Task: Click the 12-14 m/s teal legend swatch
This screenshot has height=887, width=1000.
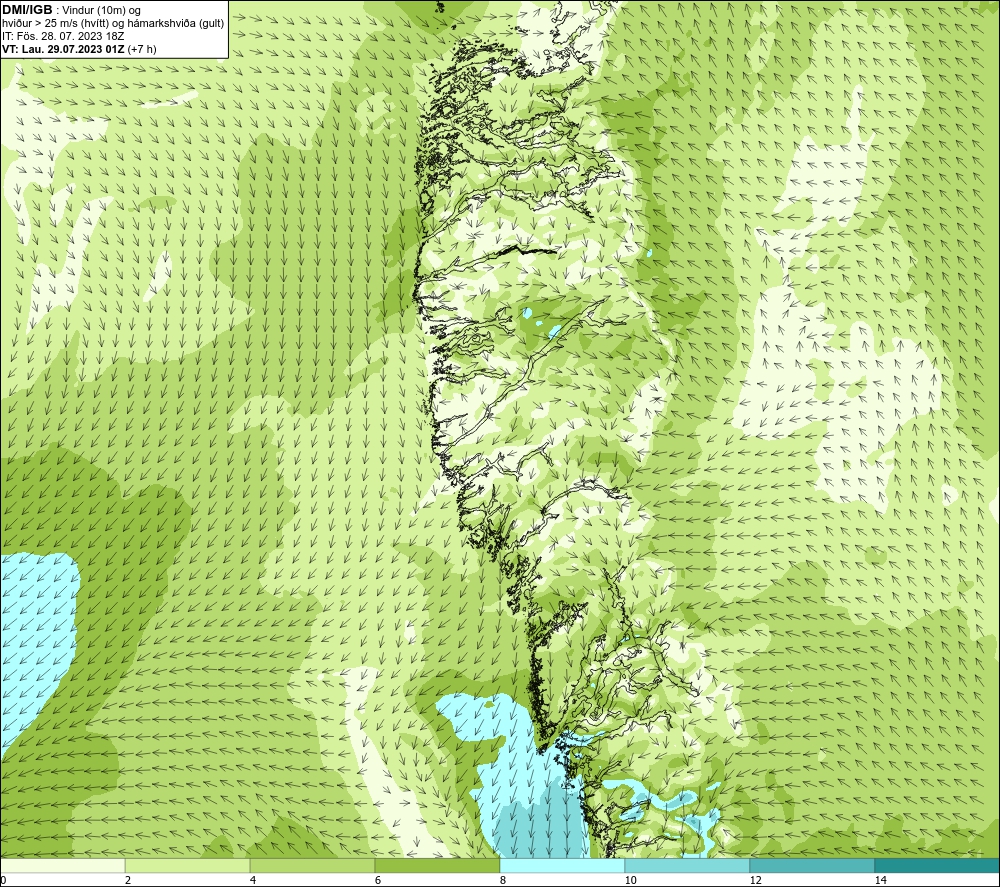Action: click(x=812, y=866)
